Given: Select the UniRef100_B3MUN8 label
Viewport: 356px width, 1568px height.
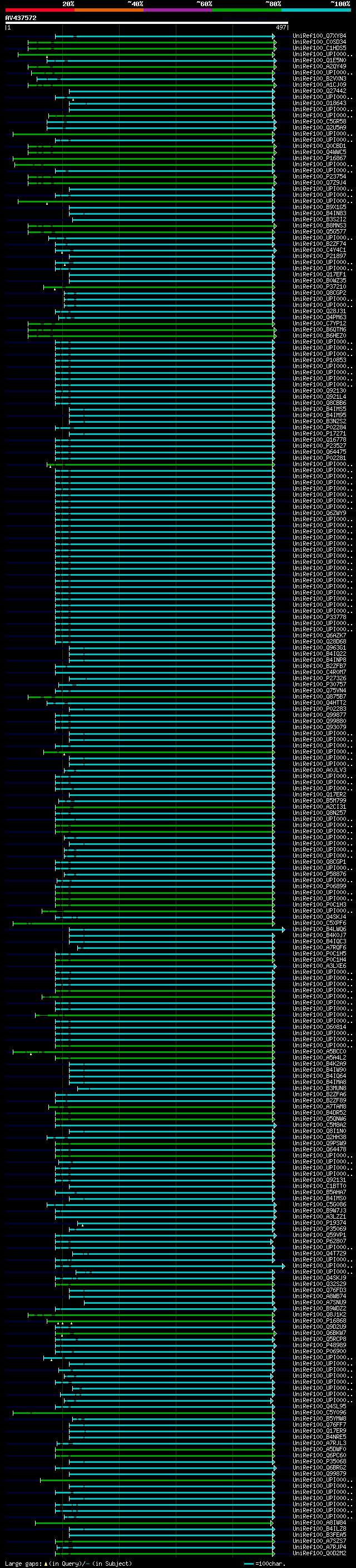Looking at the screenshot, I should [x=319, y=1089].
